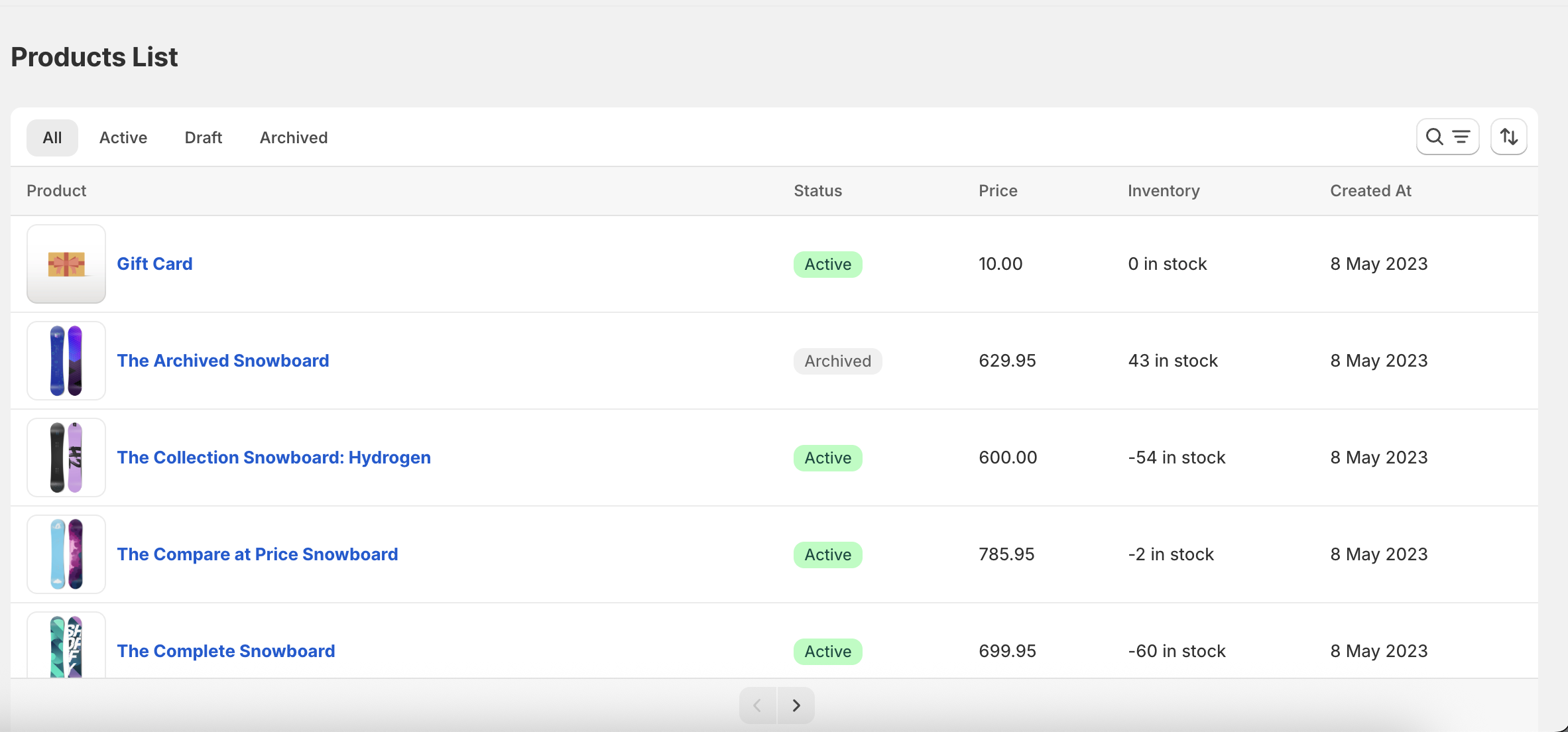Click The Complete Snowboard thumbnail

(x=66, y=646)
